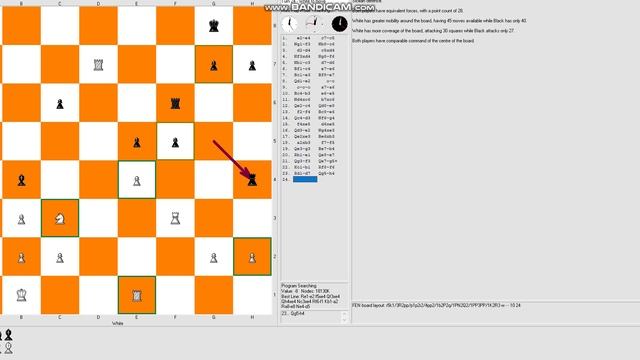Click the 'FEN board layout' text line
Image resolution: width=640 pixels, height=360 pixels.
pyautogui.click(x=436, y=305)
